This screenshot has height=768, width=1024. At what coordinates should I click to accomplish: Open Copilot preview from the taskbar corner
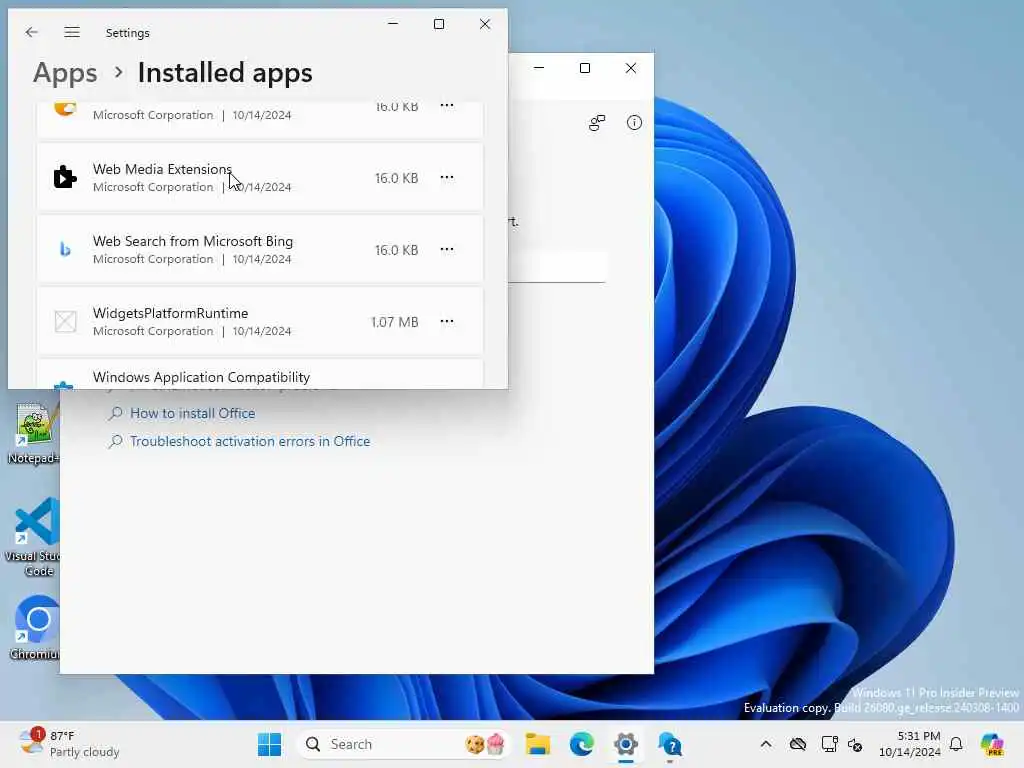click(x=992, y=744)
